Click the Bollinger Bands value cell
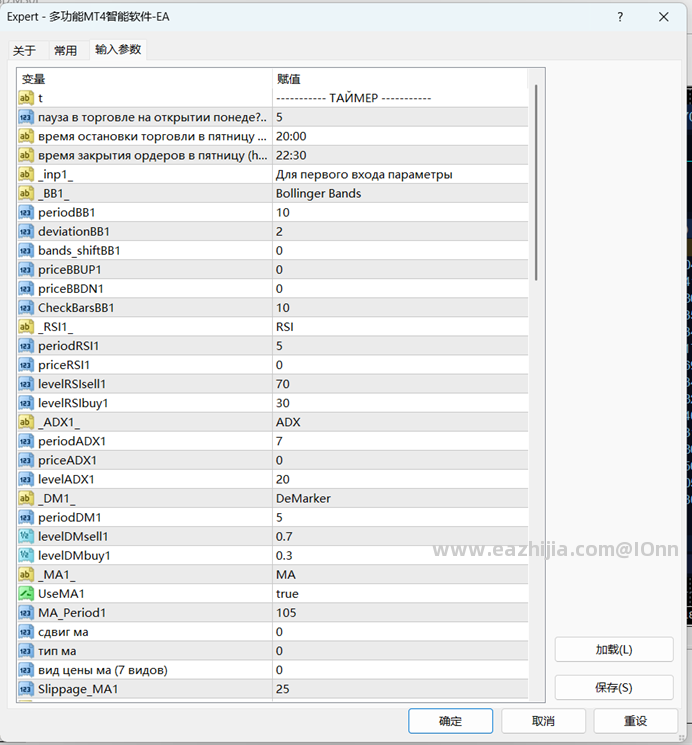This screenshot has width=692, height=745. coord(400,193)
